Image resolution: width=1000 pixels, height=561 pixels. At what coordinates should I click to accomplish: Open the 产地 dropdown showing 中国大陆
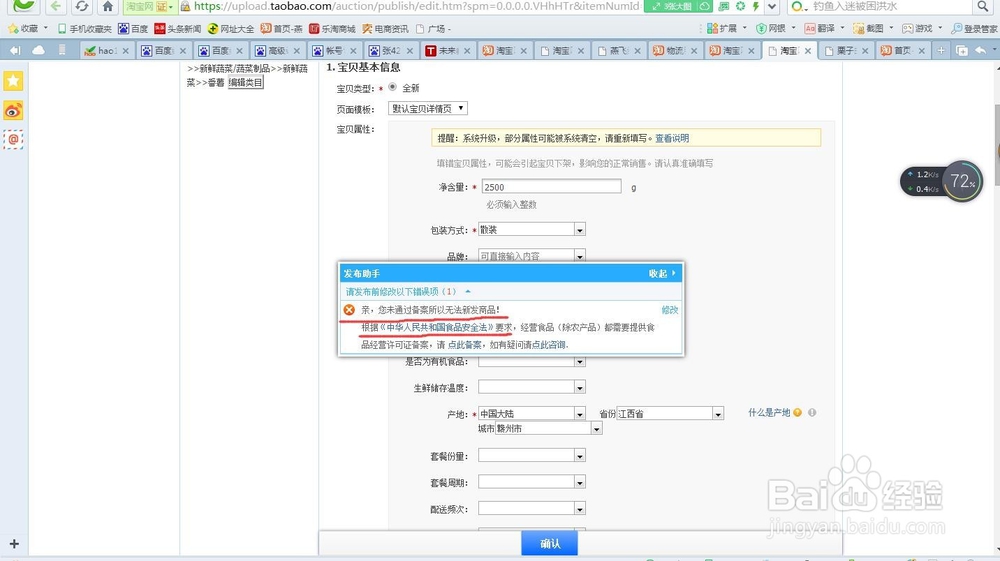point(532,414)
